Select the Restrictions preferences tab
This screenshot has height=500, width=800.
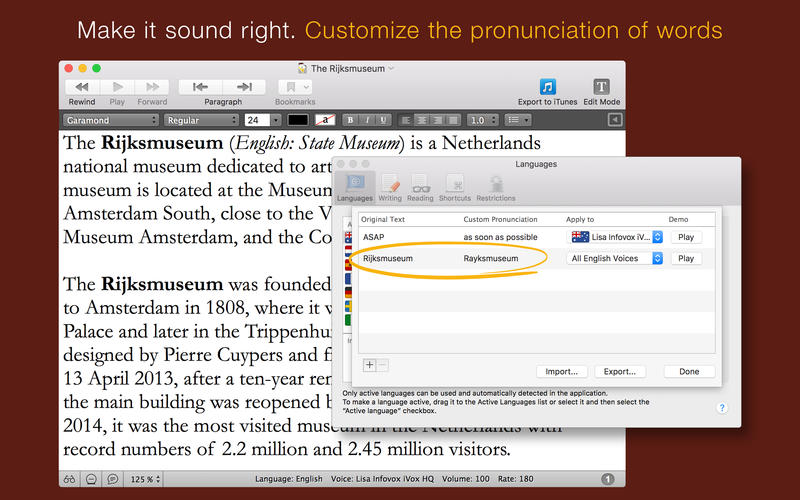496,187
